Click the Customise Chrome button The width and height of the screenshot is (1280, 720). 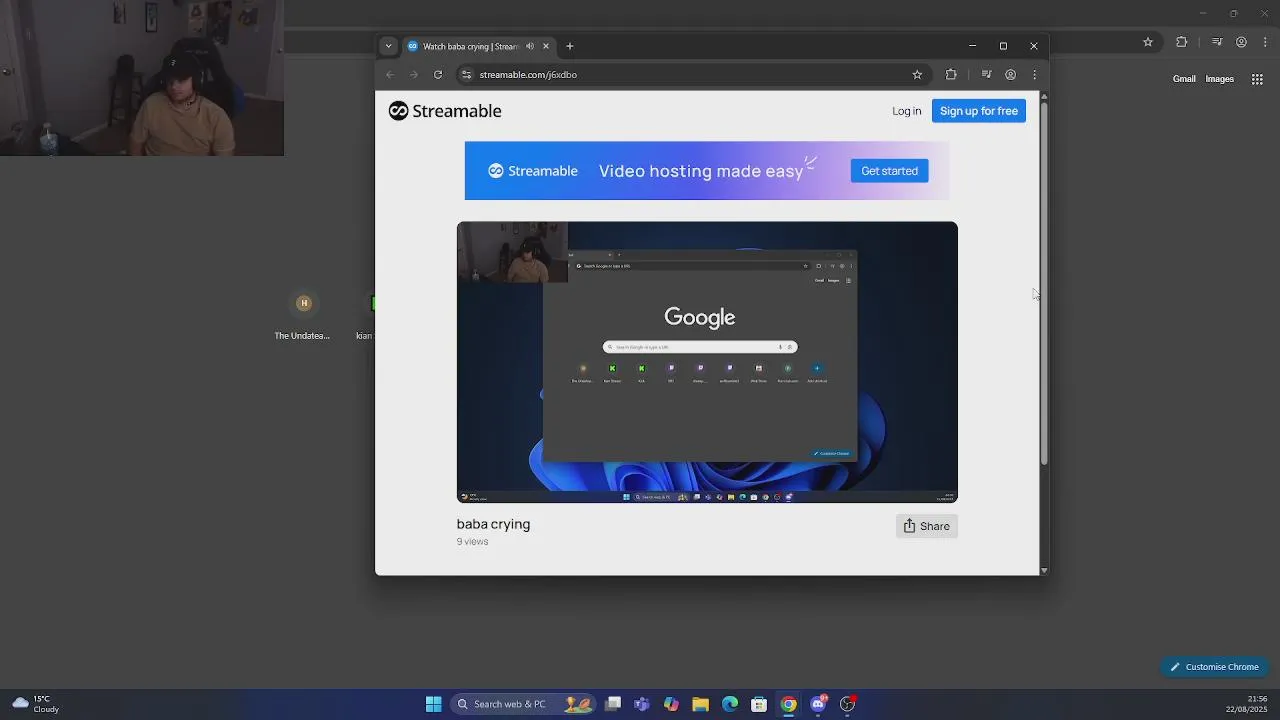point(1215,667)
